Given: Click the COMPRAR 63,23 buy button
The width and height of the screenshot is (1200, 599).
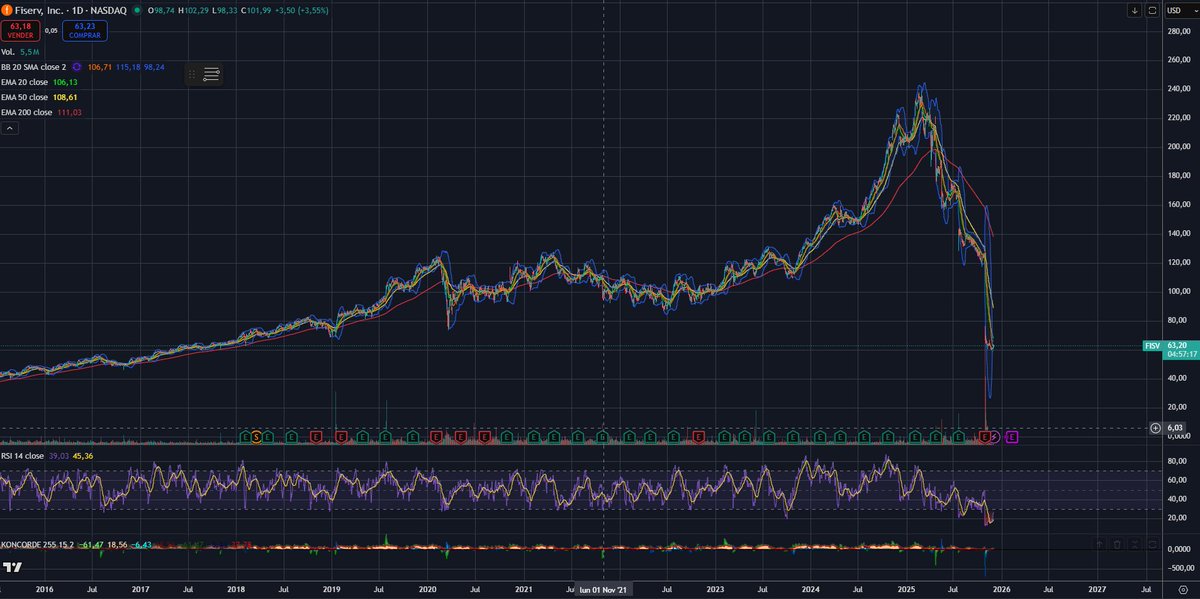Looking at the screenshot, I should click(x=84, y=31).
